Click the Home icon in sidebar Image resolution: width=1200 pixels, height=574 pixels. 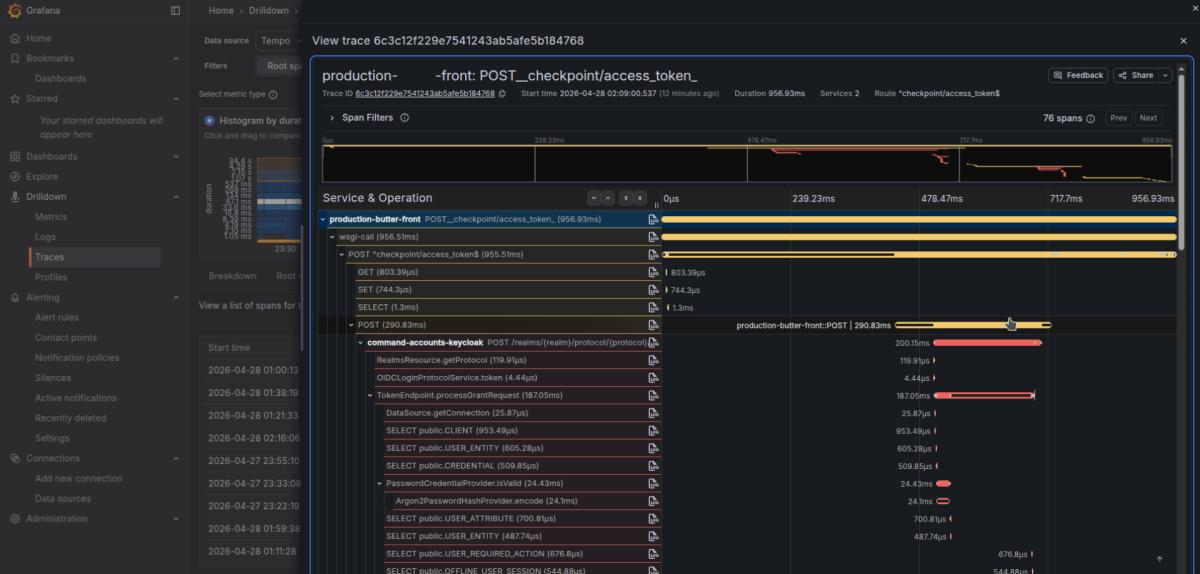(x=16, y=38)
